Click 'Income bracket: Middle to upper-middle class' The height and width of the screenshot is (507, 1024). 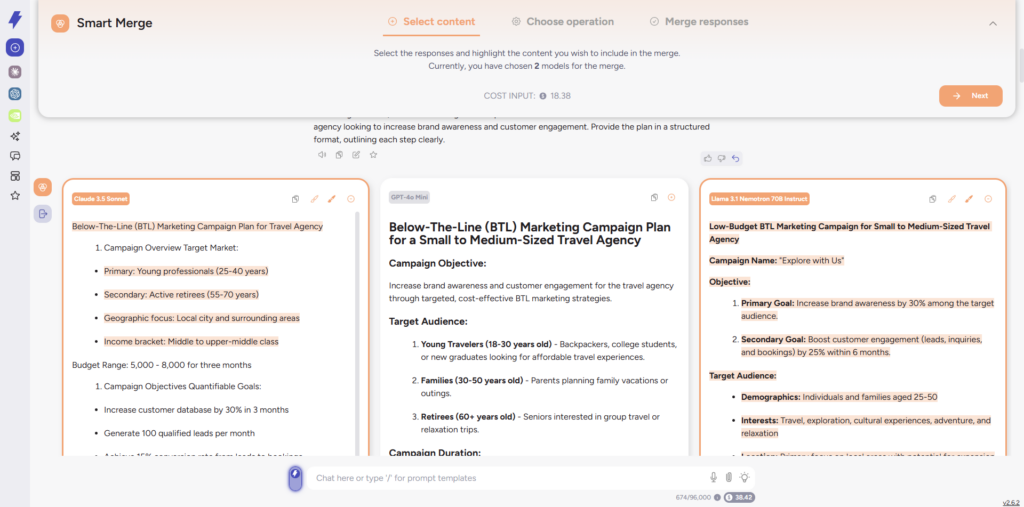pos(191,341)
